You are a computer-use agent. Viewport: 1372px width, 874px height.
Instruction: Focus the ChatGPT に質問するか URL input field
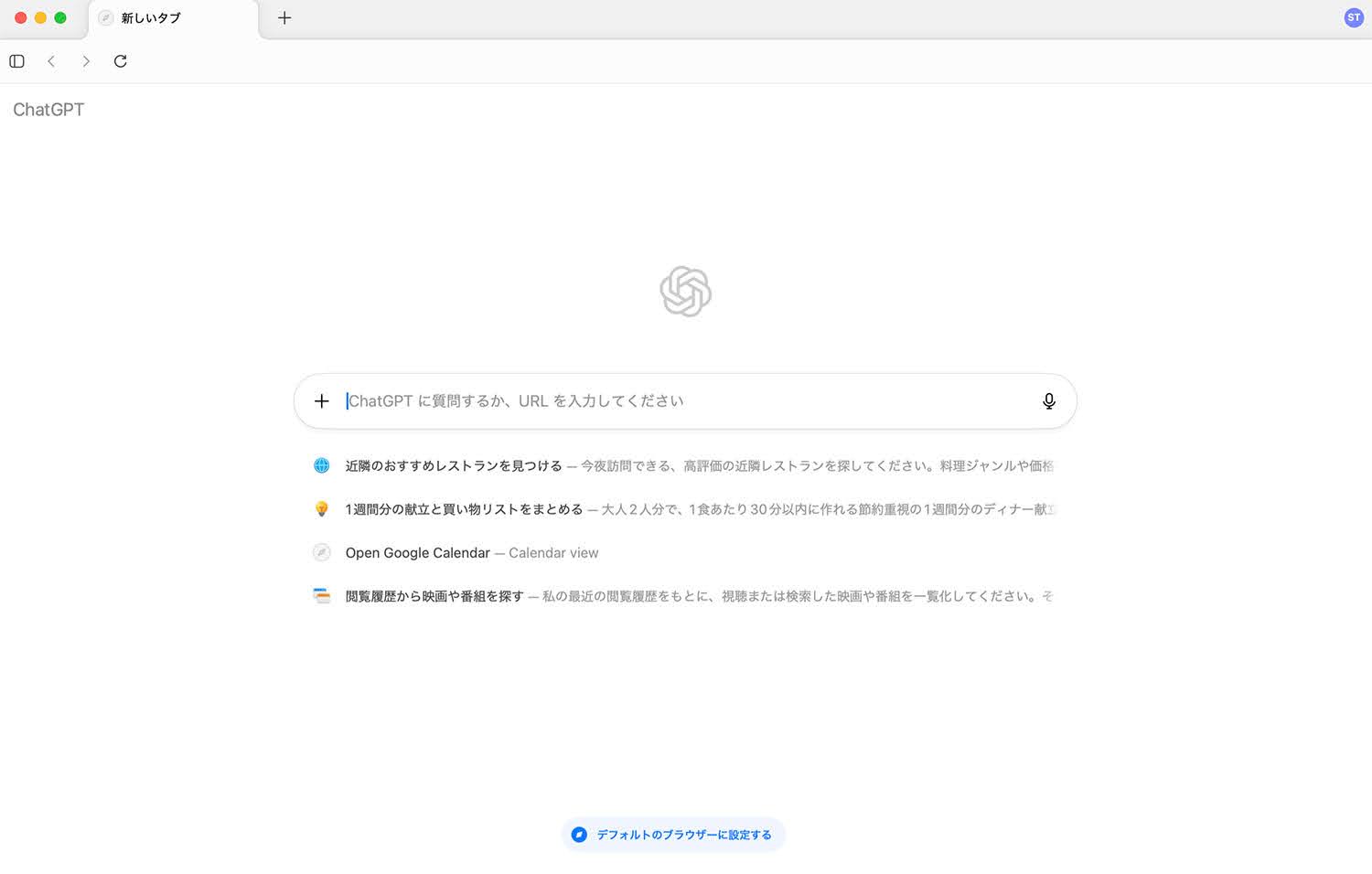click(686, 401)
